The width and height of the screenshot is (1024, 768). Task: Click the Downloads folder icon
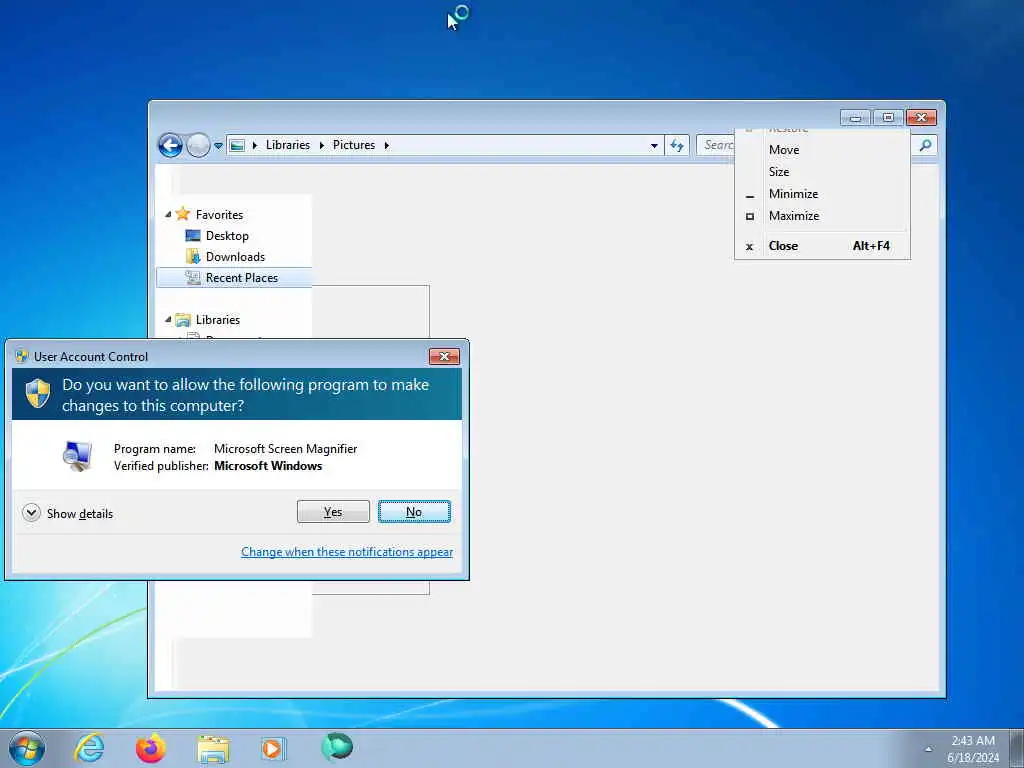coord(193,257)
